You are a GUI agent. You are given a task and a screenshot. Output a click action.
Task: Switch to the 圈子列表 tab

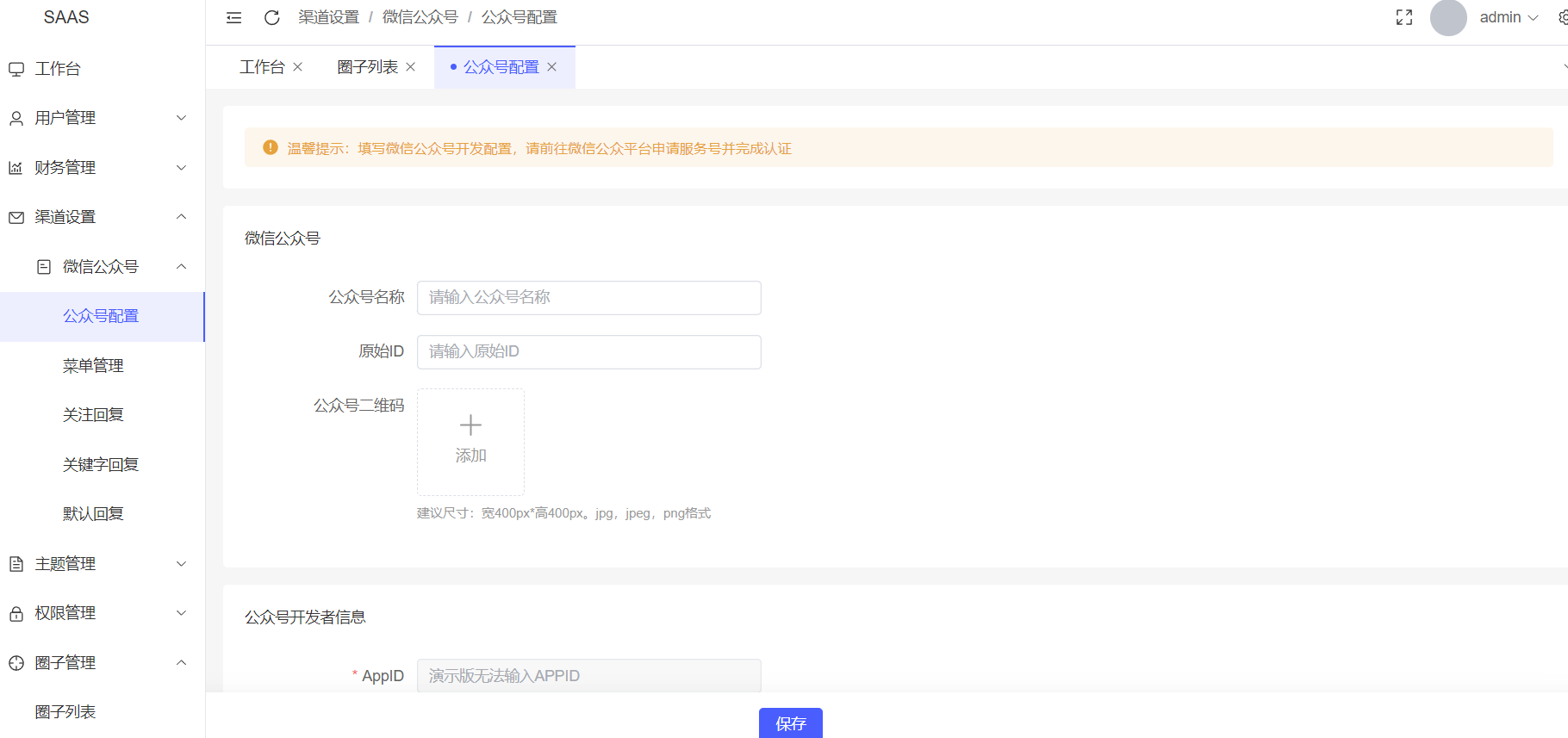[x=367, y=67]
